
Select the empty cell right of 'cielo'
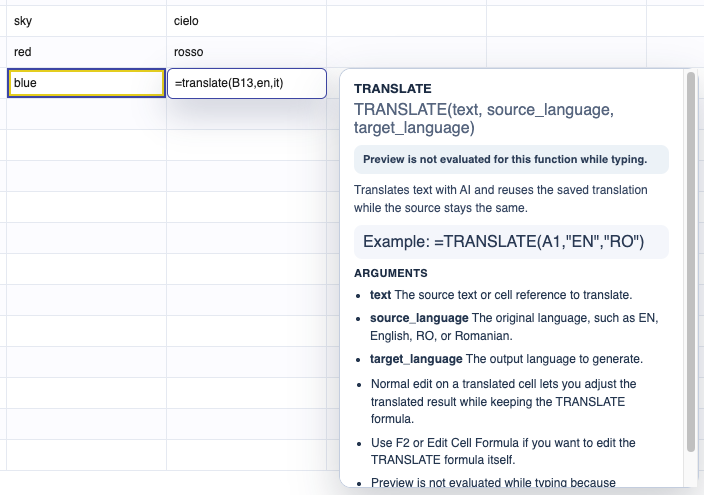[x=406, y=21]
